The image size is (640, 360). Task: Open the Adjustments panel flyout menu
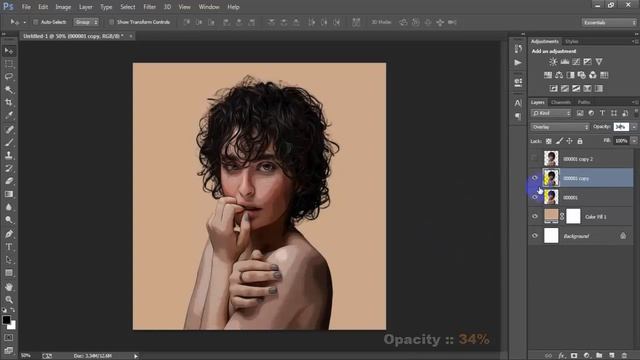coord(635,41)
